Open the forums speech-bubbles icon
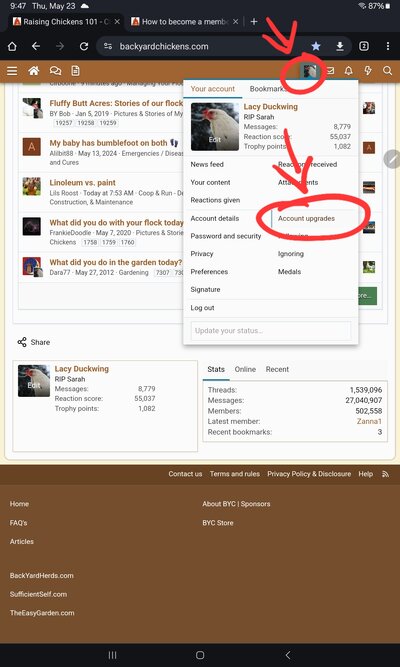Viewport: 400px width, 667px height. (x=55, y=71)
